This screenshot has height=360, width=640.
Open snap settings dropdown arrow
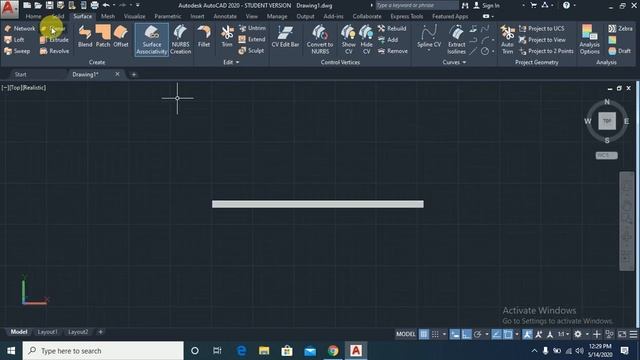click(444, 334)
